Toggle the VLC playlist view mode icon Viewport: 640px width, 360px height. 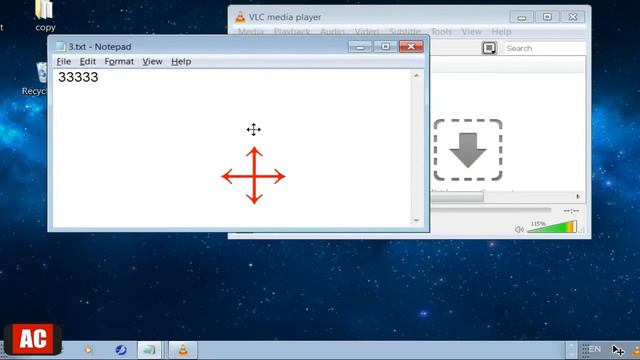[489, 48]
